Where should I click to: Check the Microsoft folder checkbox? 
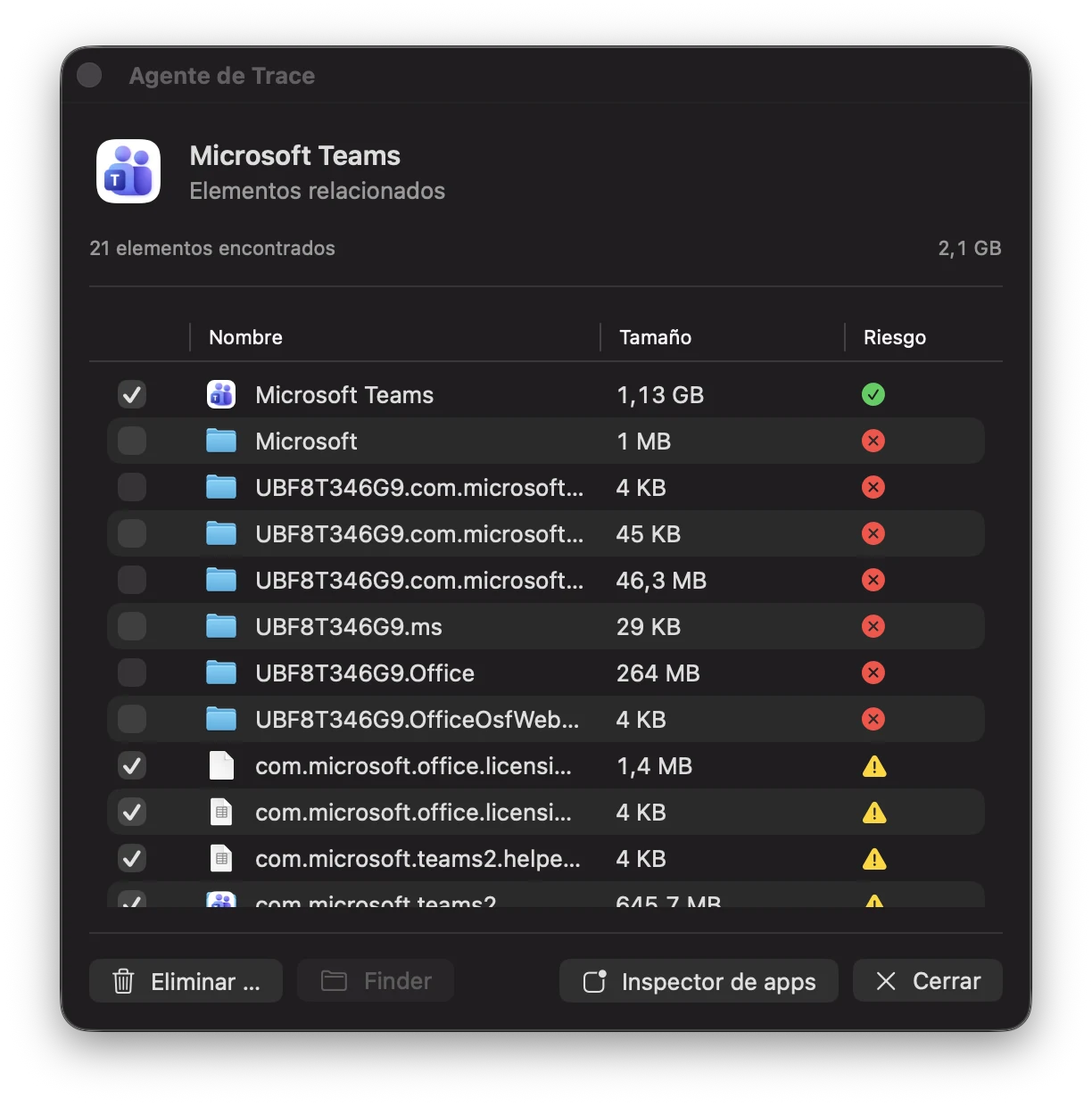tap(132, 441)
